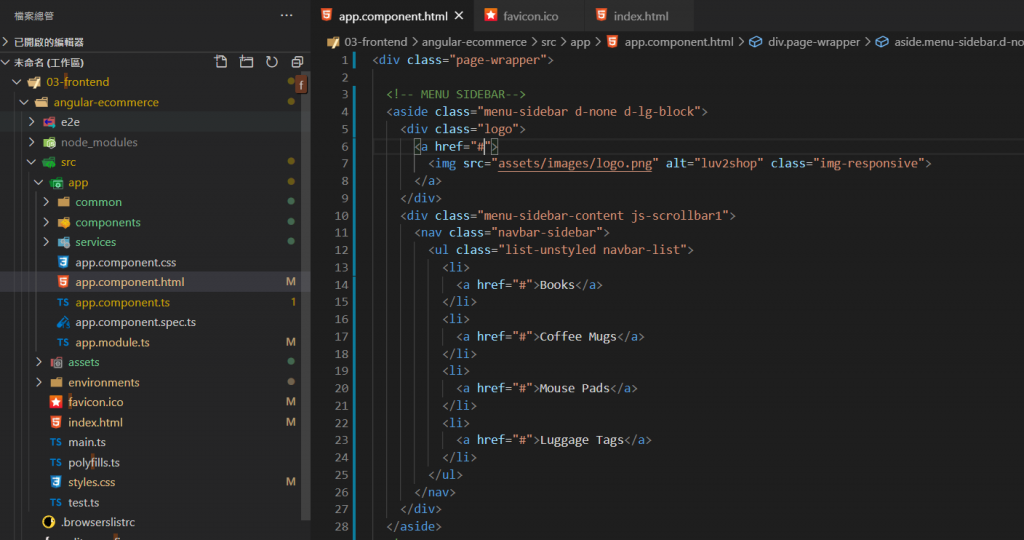Click breadcrumb segment app
Screen dimensions: 1024x540
(580, 42)
